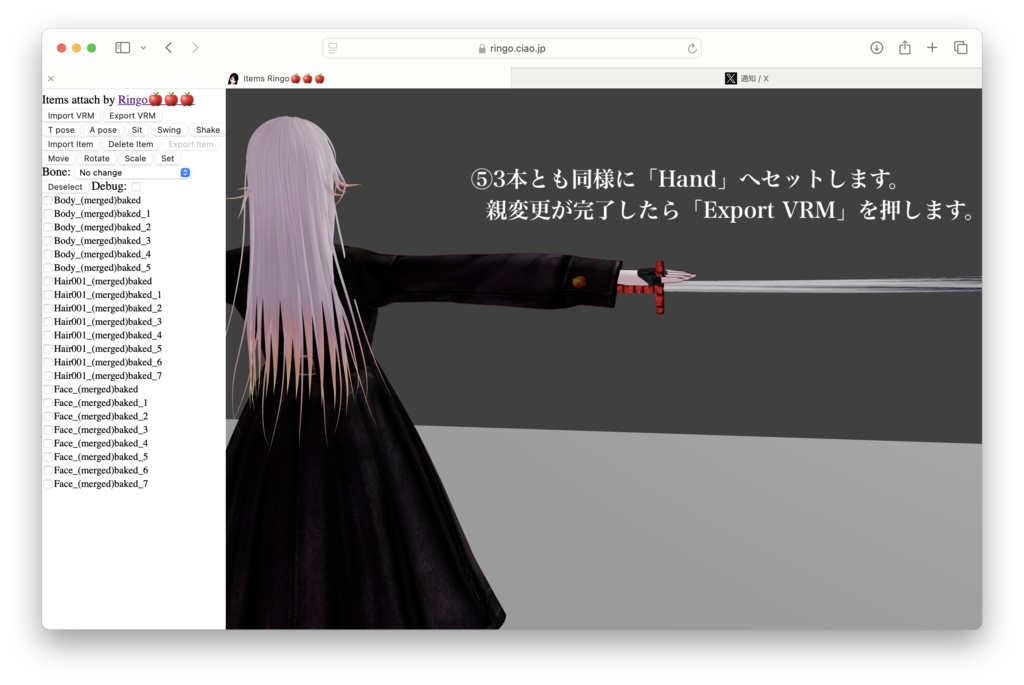Show the tab overview grid
The width and height of the screenshot is (1024, 685).
(960, 47)
